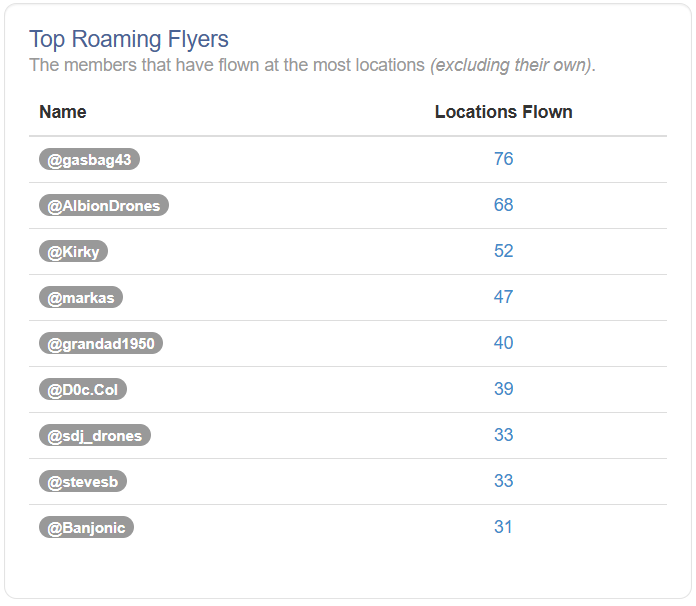Click the 68 locations flown count

point(503,205)
